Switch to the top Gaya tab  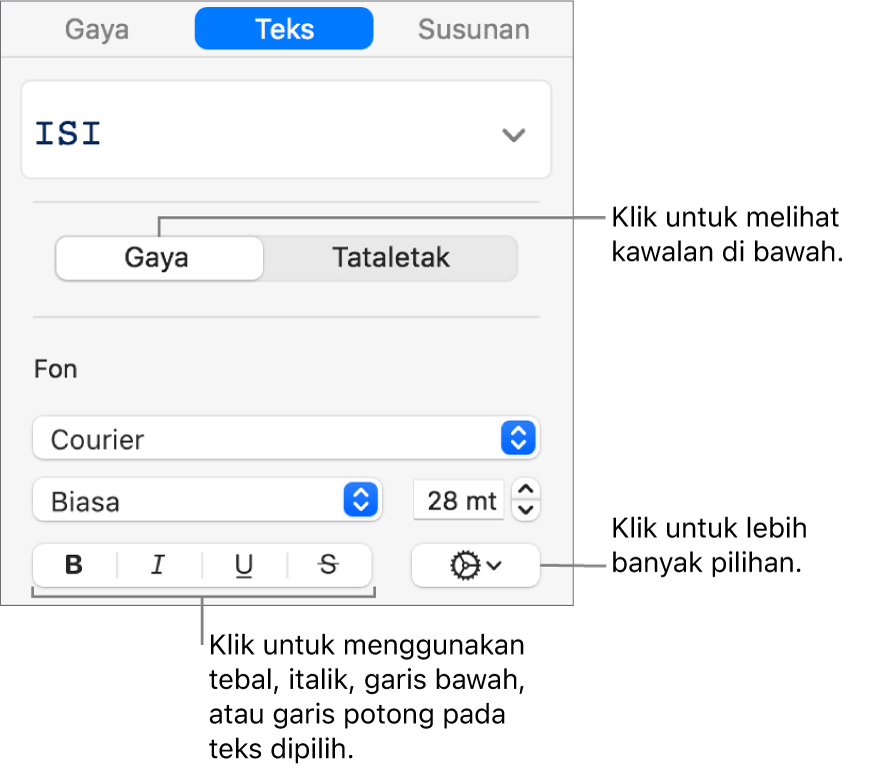(x=97, y=29)
